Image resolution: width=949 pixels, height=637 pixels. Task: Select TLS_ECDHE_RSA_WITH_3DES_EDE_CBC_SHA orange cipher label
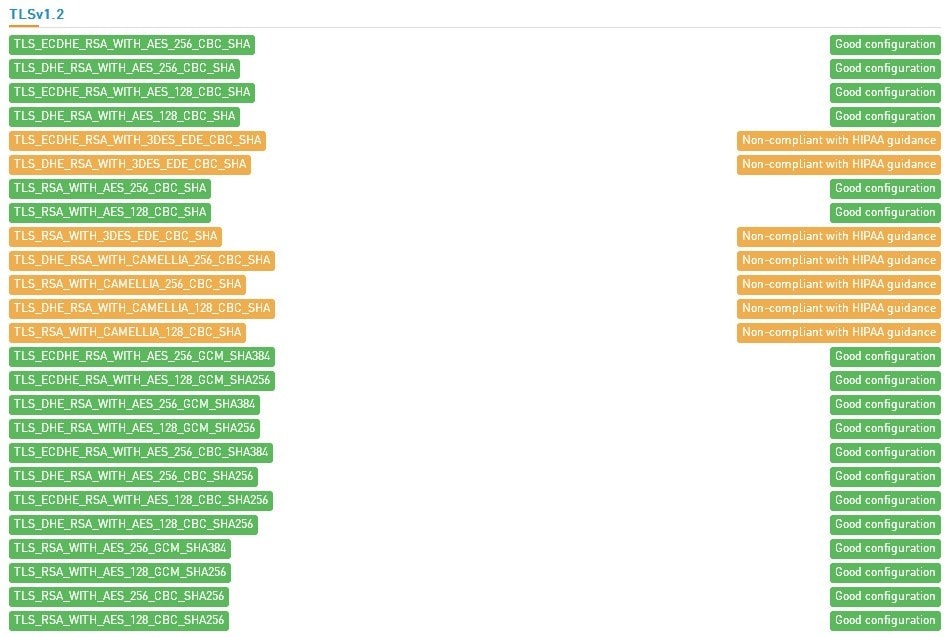[x=137, y=140]
